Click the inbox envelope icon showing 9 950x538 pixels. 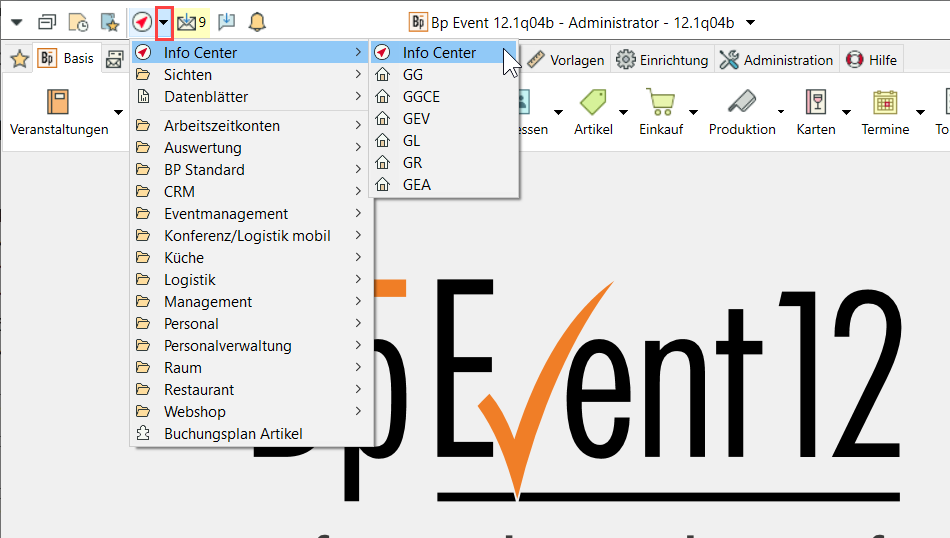[x=186, y=22]
